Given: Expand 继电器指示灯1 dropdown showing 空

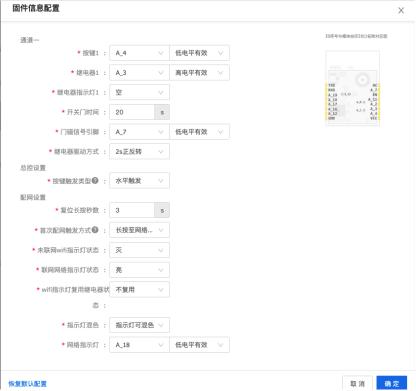Looking at the screenshot, I should pyautogui.click(x=139, y=92).
